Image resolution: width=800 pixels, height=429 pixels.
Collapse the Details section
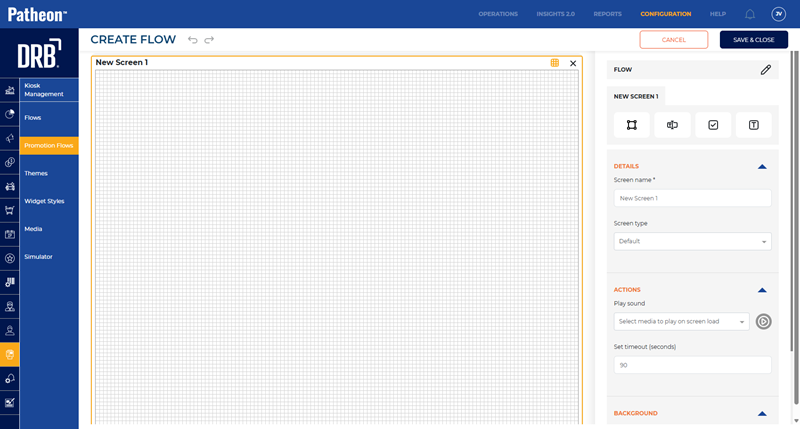pos(762,166)
